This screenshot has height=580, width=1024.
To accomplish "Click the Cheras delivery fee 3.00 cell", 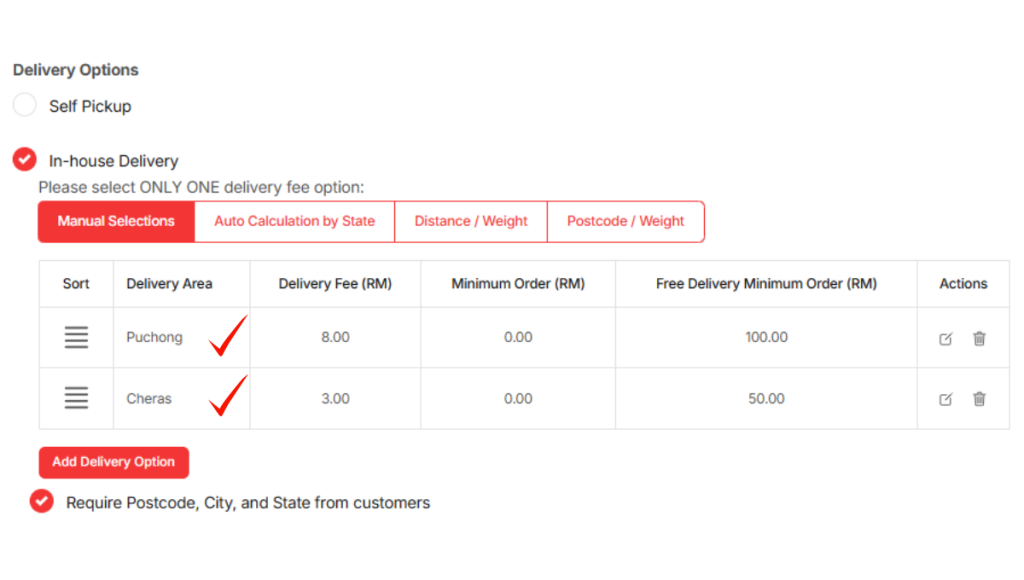I will pyautogui.click(x=335, y=399).
